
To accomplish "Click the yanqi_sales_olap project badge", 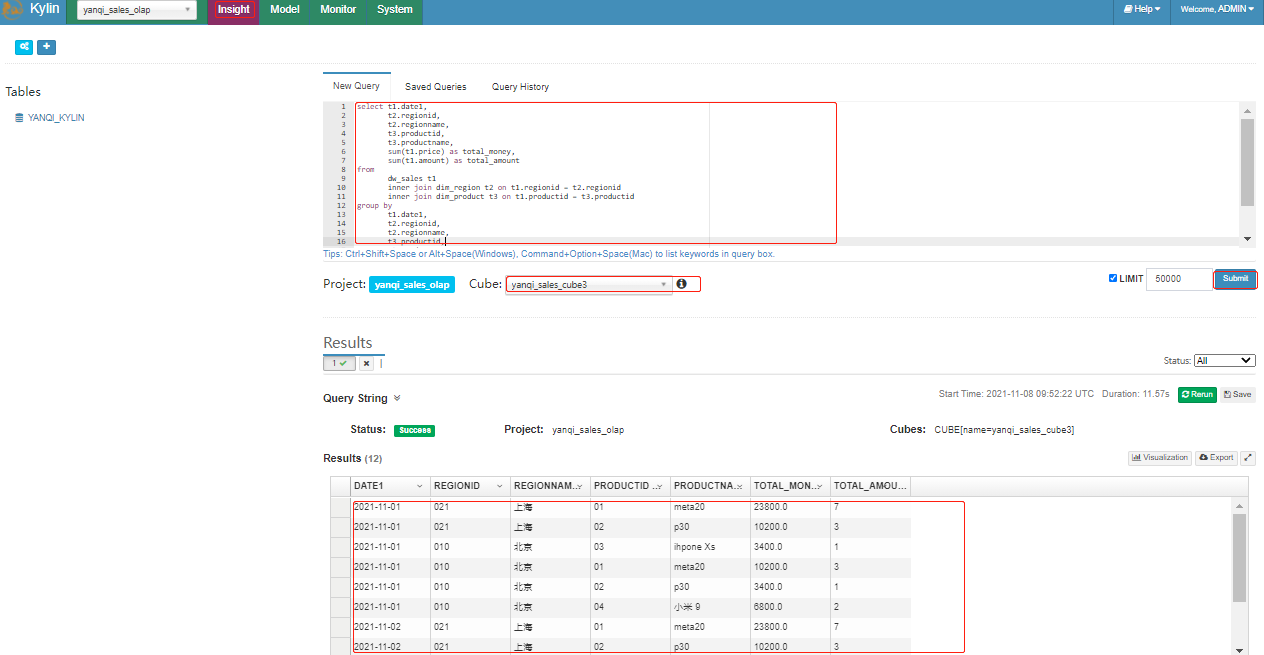I will tap(412, 284).
